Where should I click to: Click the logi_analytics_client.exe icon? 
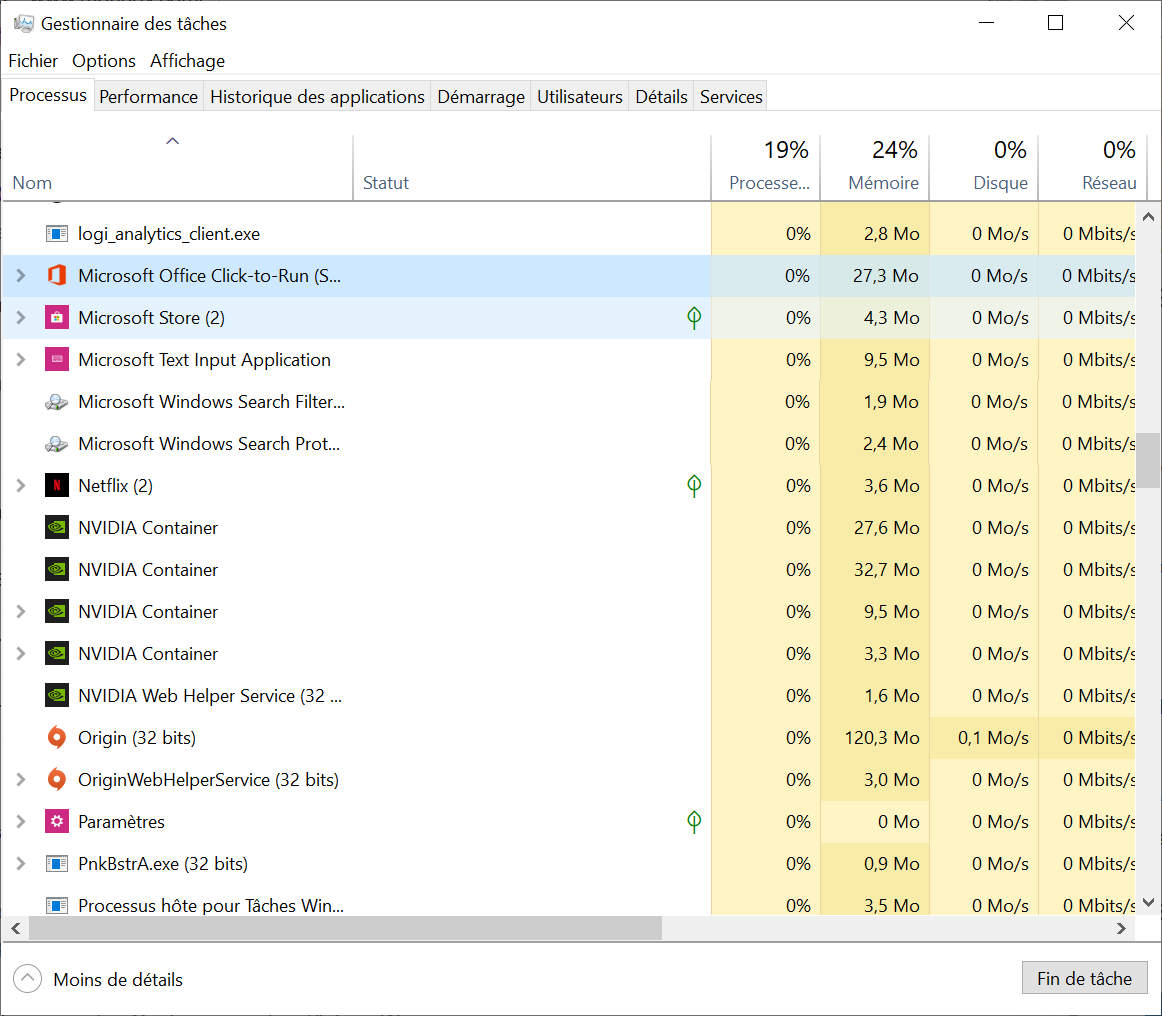[x=56, y=234]
